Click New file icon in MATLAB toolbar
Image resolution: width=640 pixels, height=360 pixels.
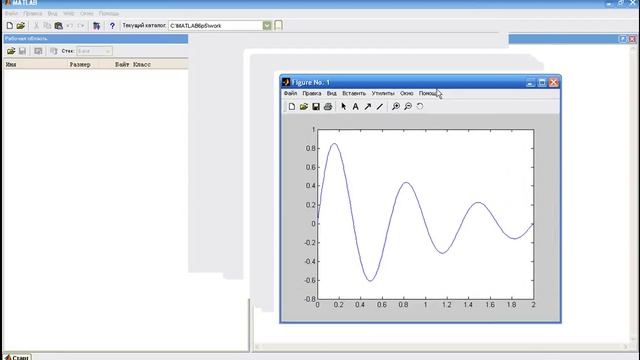tap(10, 26)
